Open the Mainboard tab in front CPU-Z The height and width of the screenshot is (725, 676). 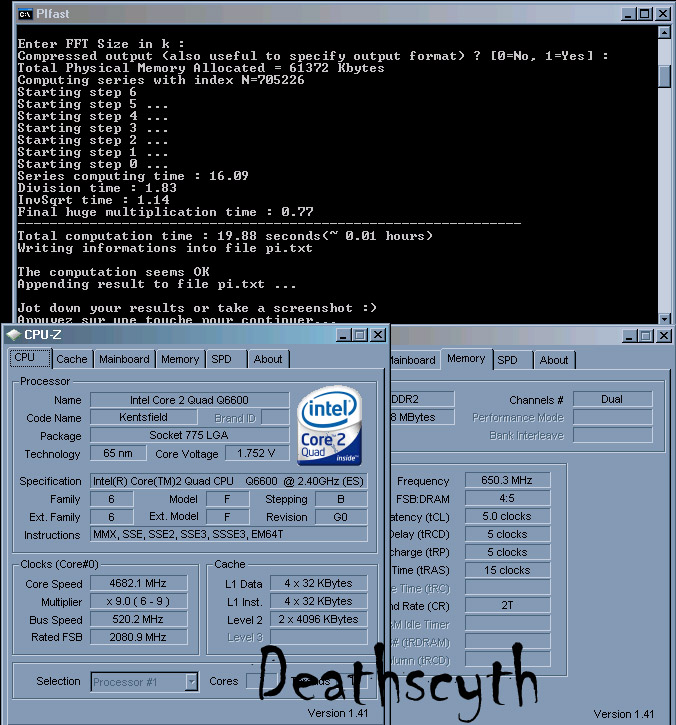click(124, 359)
